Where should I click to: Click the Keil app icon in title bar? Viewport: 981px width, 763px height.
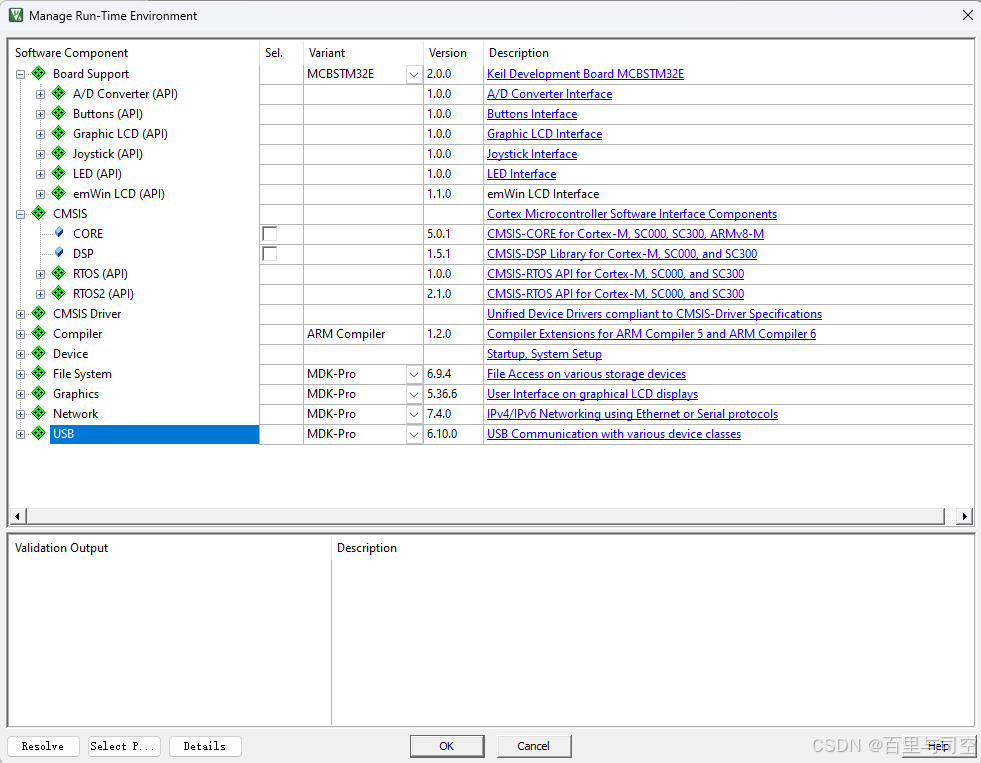pyautogui.click(x=16, y=15)
